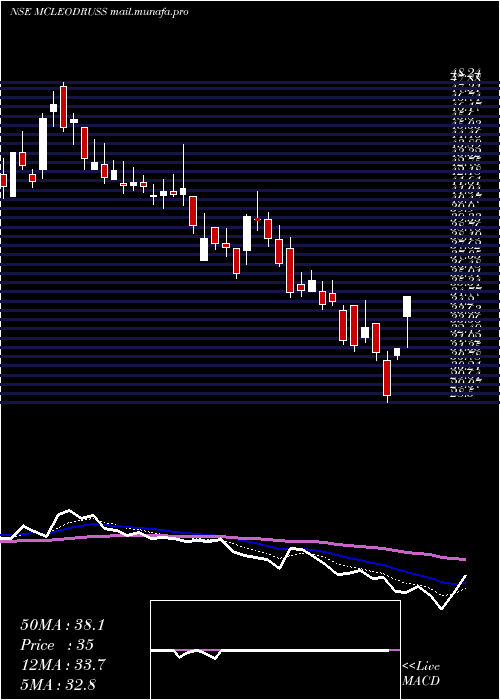Click the 5MA : 32.8 readout
The image size is (500, 700).
[x=58, y=685]
